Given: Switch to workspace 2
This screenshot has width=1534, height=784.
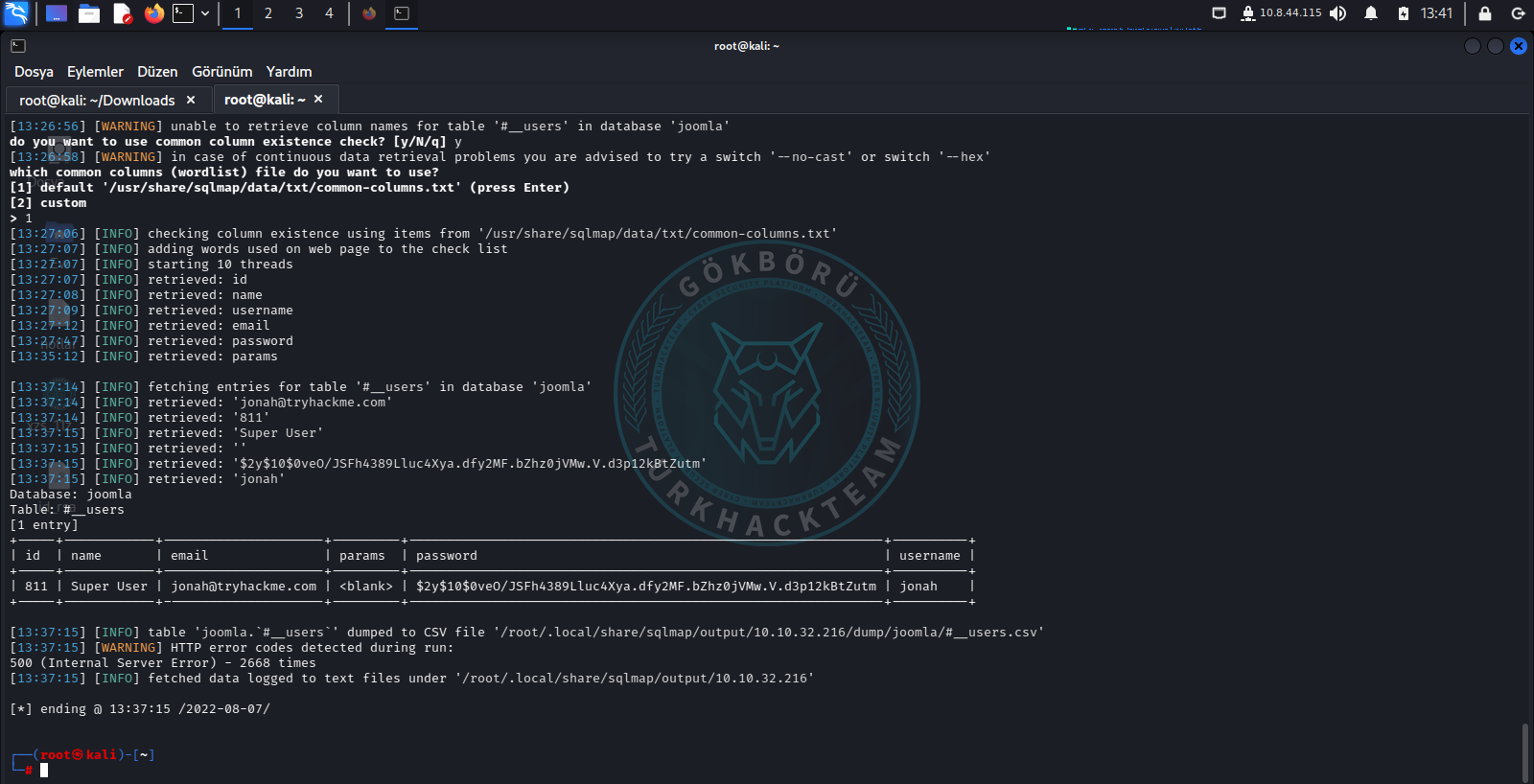Looking at the screenshot, I should [x=268, y=13].
